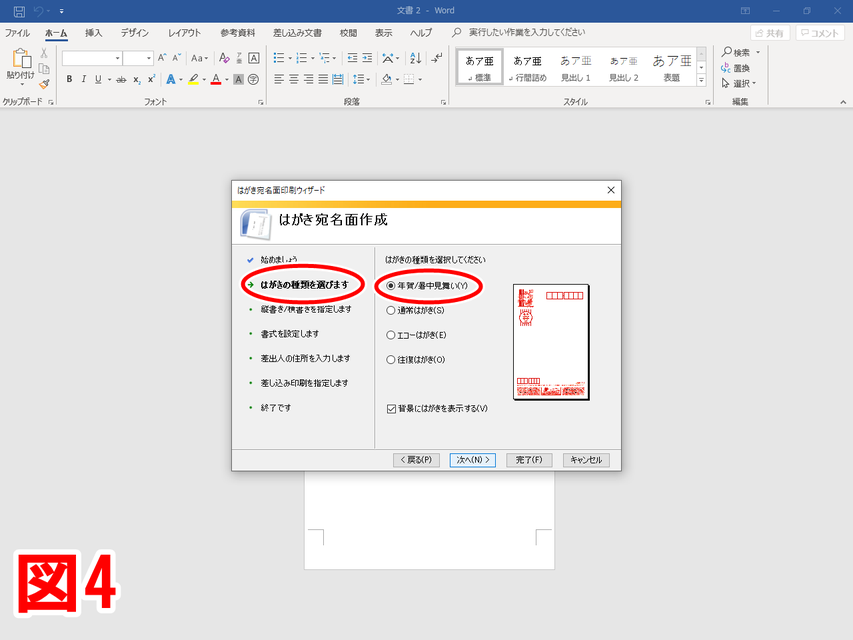The height and width of the screenshot is (640, 853).
Task: Click the 共有 share button
Action: (770, 33)
